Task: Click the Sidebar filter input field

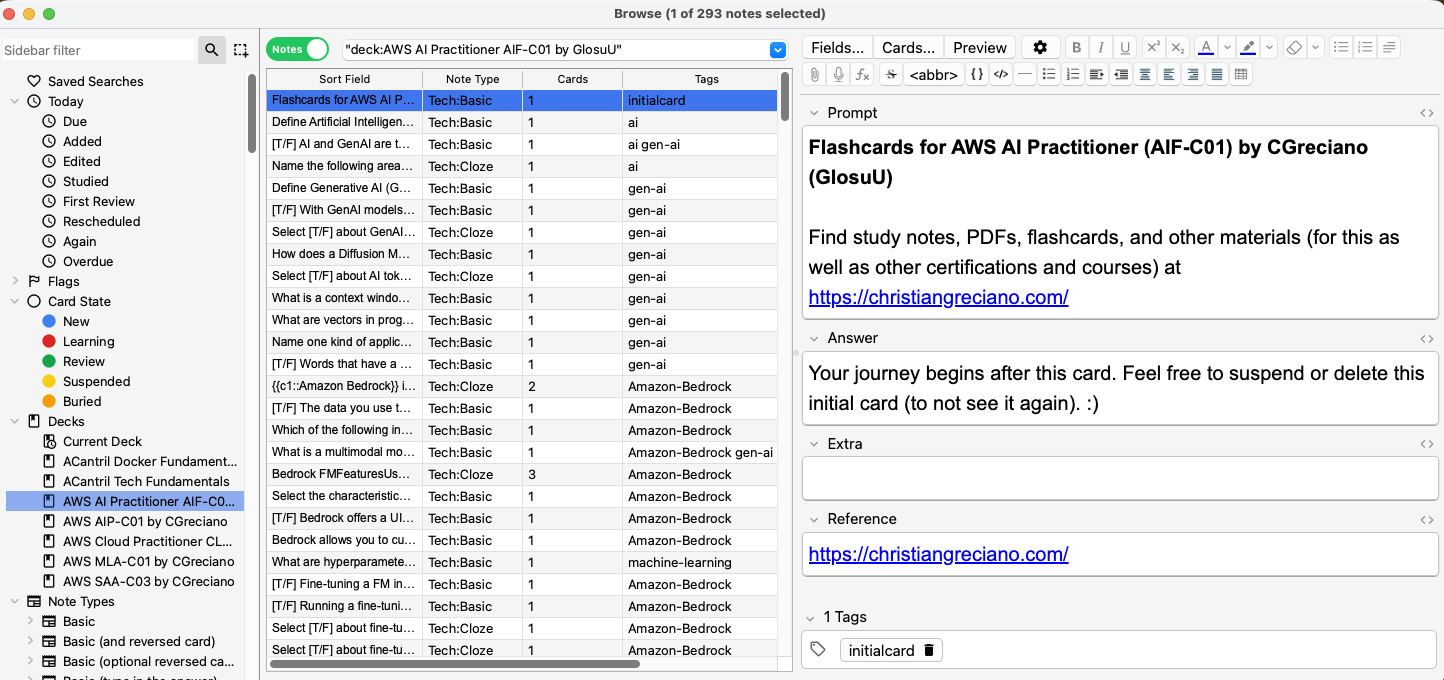Action: click(x=98, y=50)
